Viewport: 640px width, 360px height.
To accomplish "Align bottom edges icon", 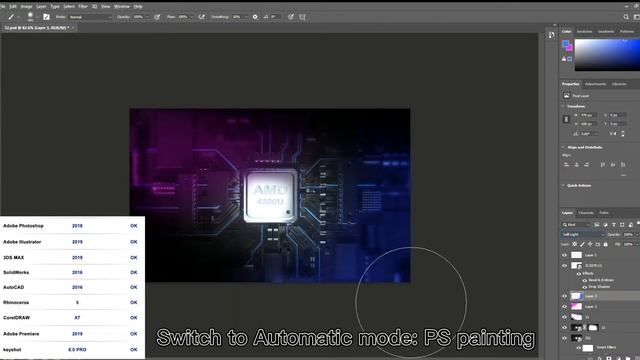I will pyautogui.click(x=623, y=164).
